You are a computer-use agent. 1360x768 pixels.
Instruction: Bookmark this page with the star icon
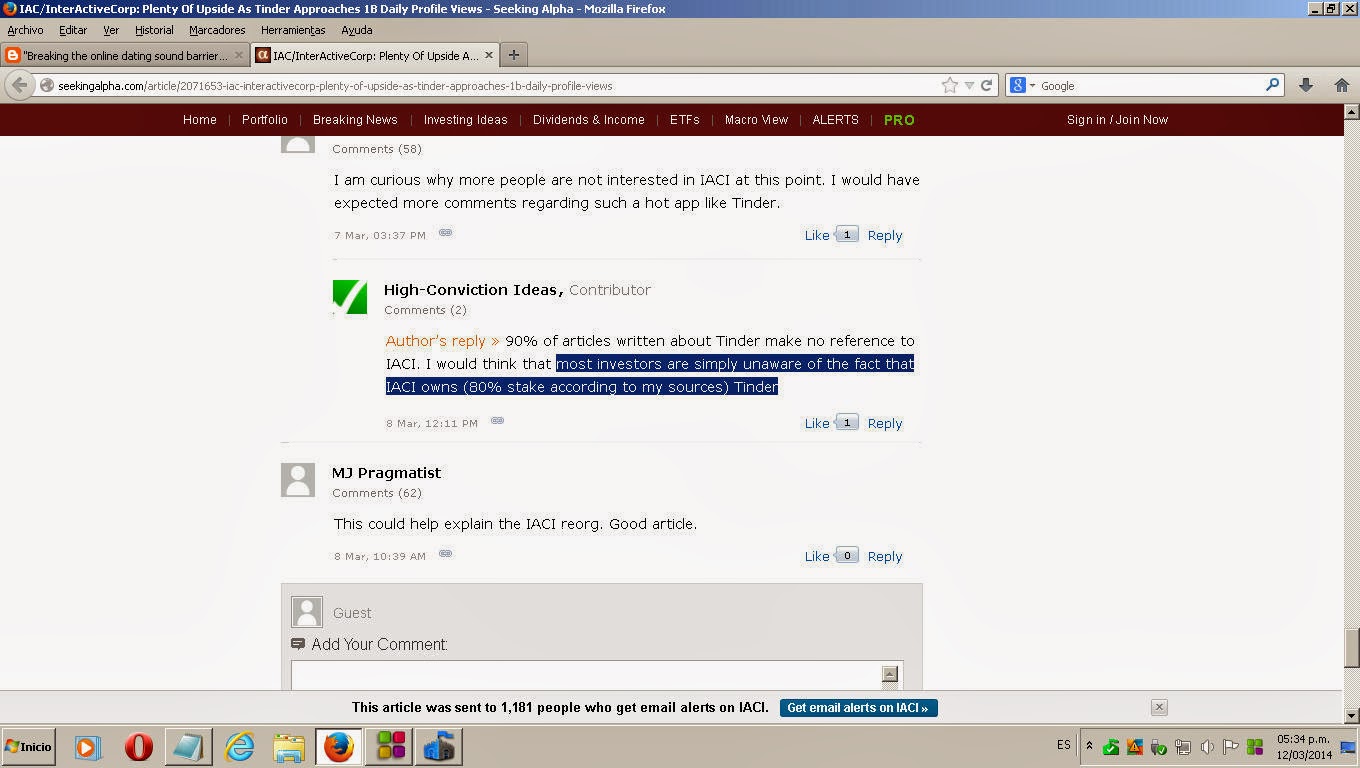click(x=950, y=86)
